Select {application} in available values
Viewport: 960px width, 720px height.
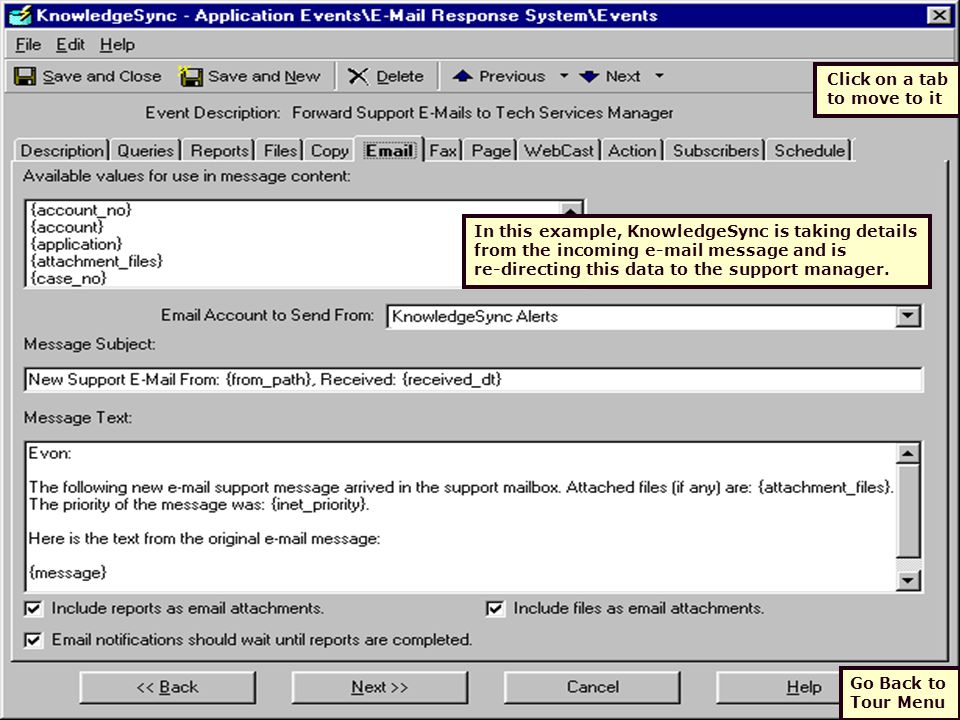pyautogui.click(x=77, y=244)
